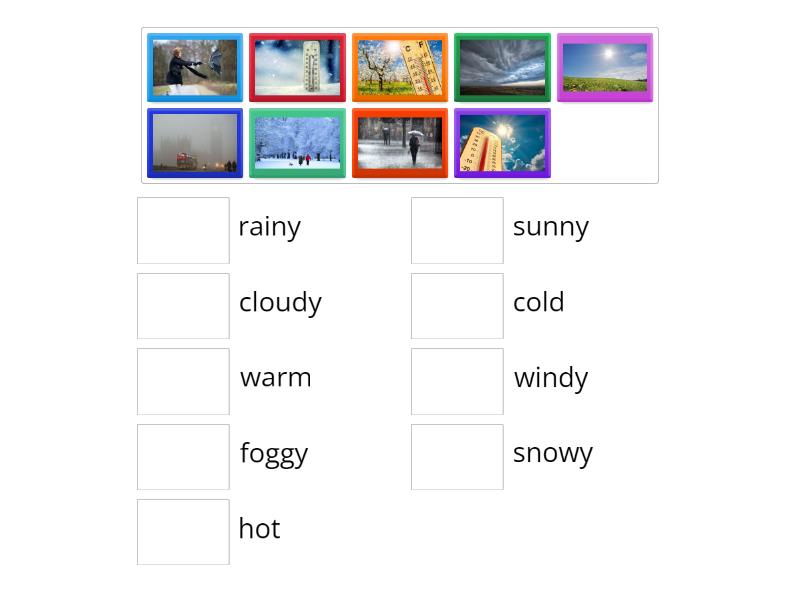Click the empty answer box beside snowy
The width and height of the screenshot is (800, 600).
pos(457,457)
